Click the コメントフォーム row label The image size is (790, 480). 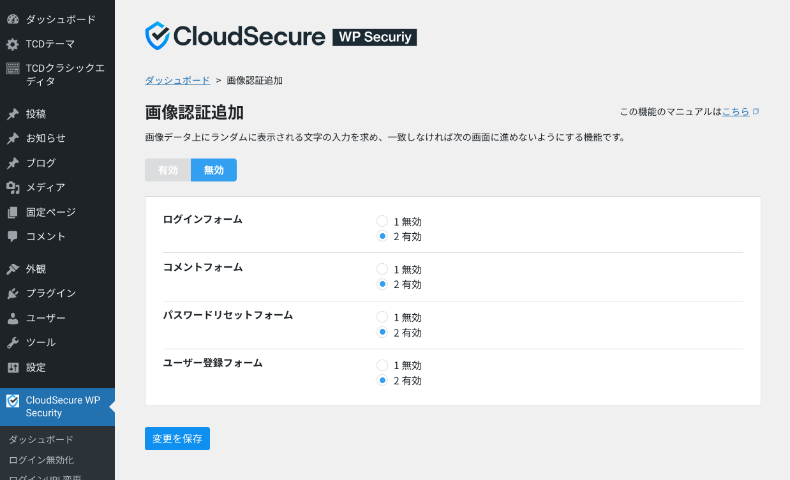(x=203, y=267)
